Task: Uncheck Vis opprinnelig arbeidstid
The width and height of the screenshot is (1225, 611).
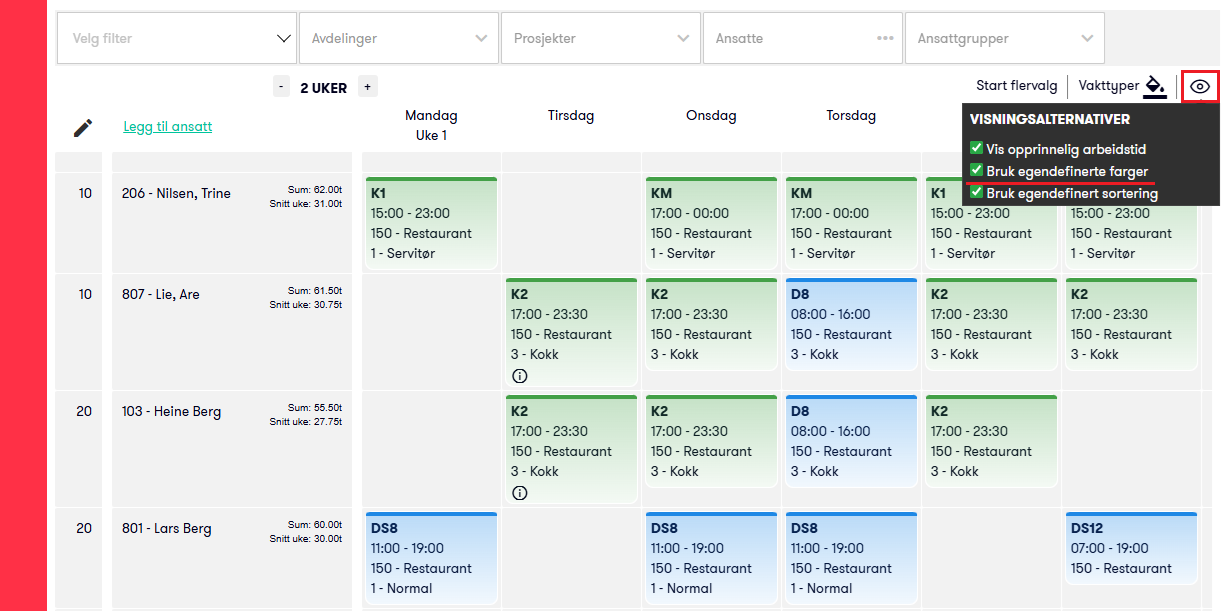Action: coord(977,148)
